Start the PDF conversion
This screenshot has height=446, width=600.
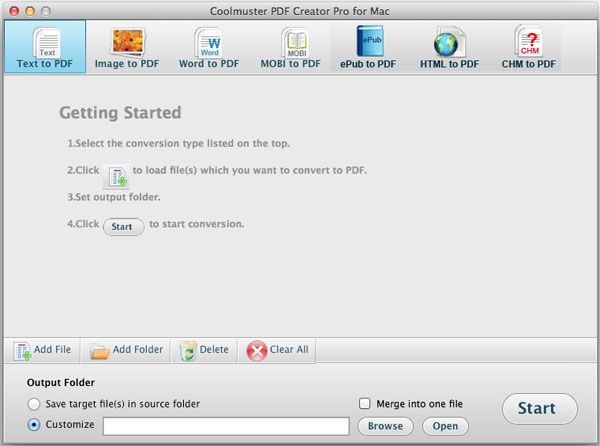[x=540, y=409]
